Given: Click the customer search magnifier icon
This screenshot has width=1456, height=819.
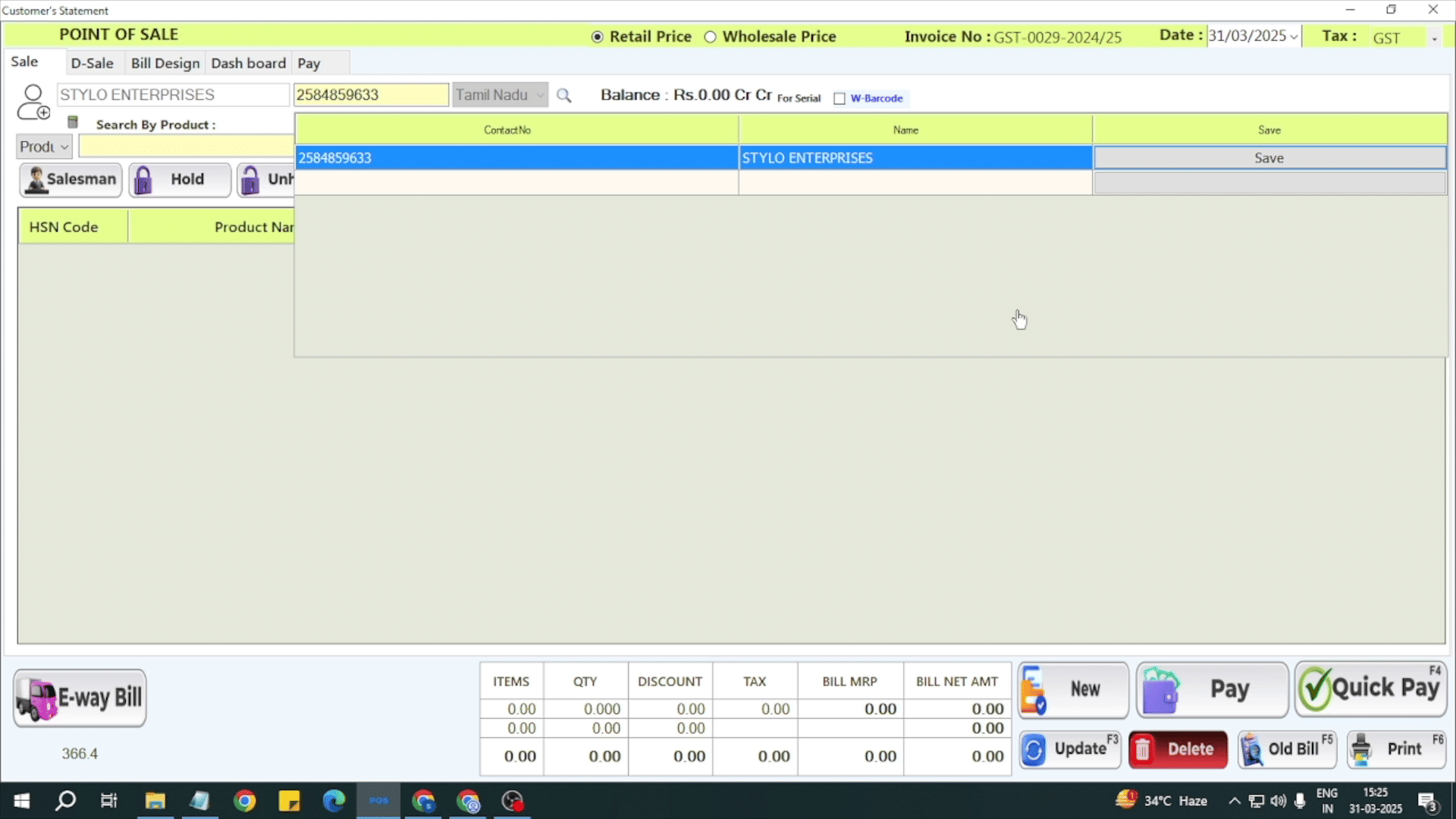Looking at the screenshot, I should (563, 96).
